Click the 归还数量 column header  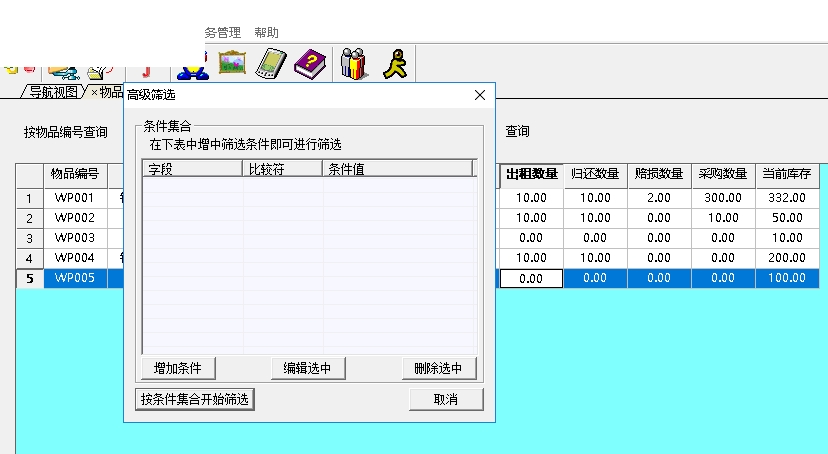[595, 174]
